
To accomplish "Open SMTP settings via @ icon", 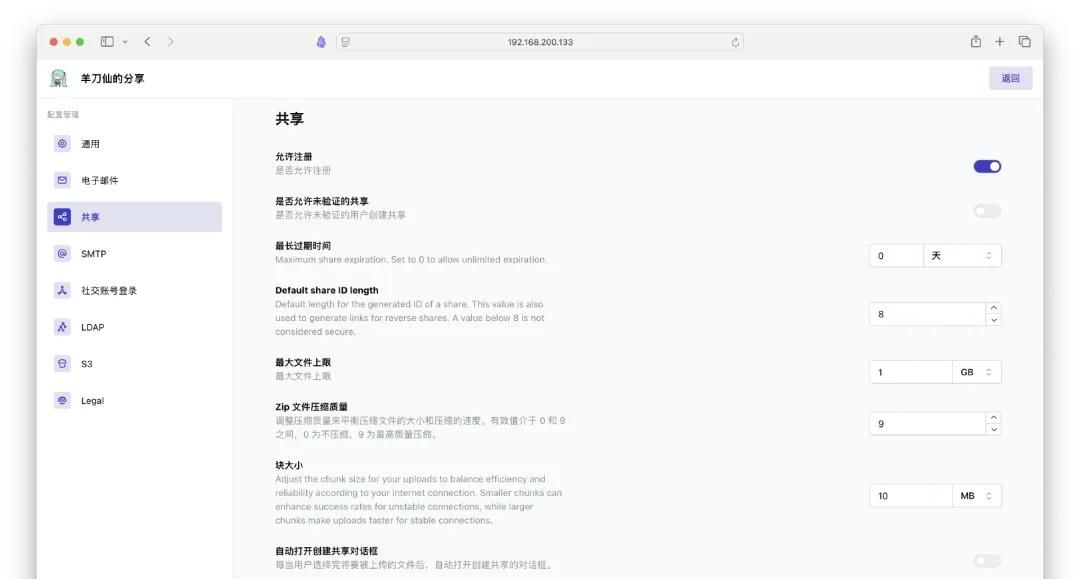I will pyautogui.click(x=62, y=253).
